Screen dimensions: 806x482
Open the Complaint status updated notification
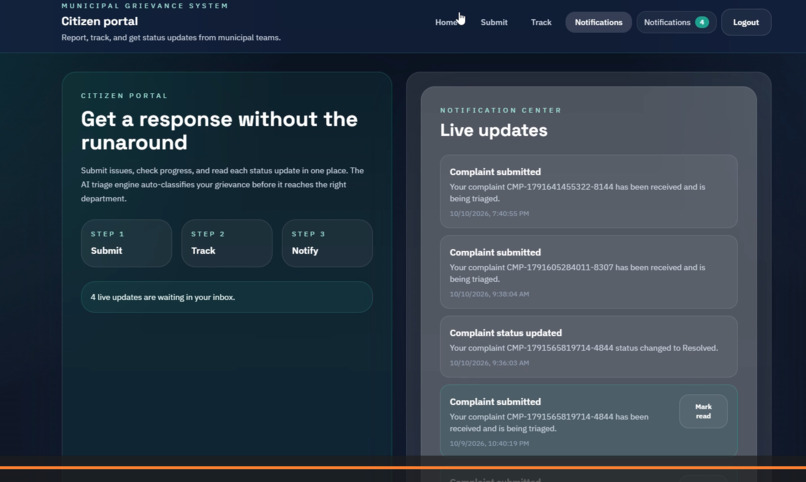click(x=589, y=346)
